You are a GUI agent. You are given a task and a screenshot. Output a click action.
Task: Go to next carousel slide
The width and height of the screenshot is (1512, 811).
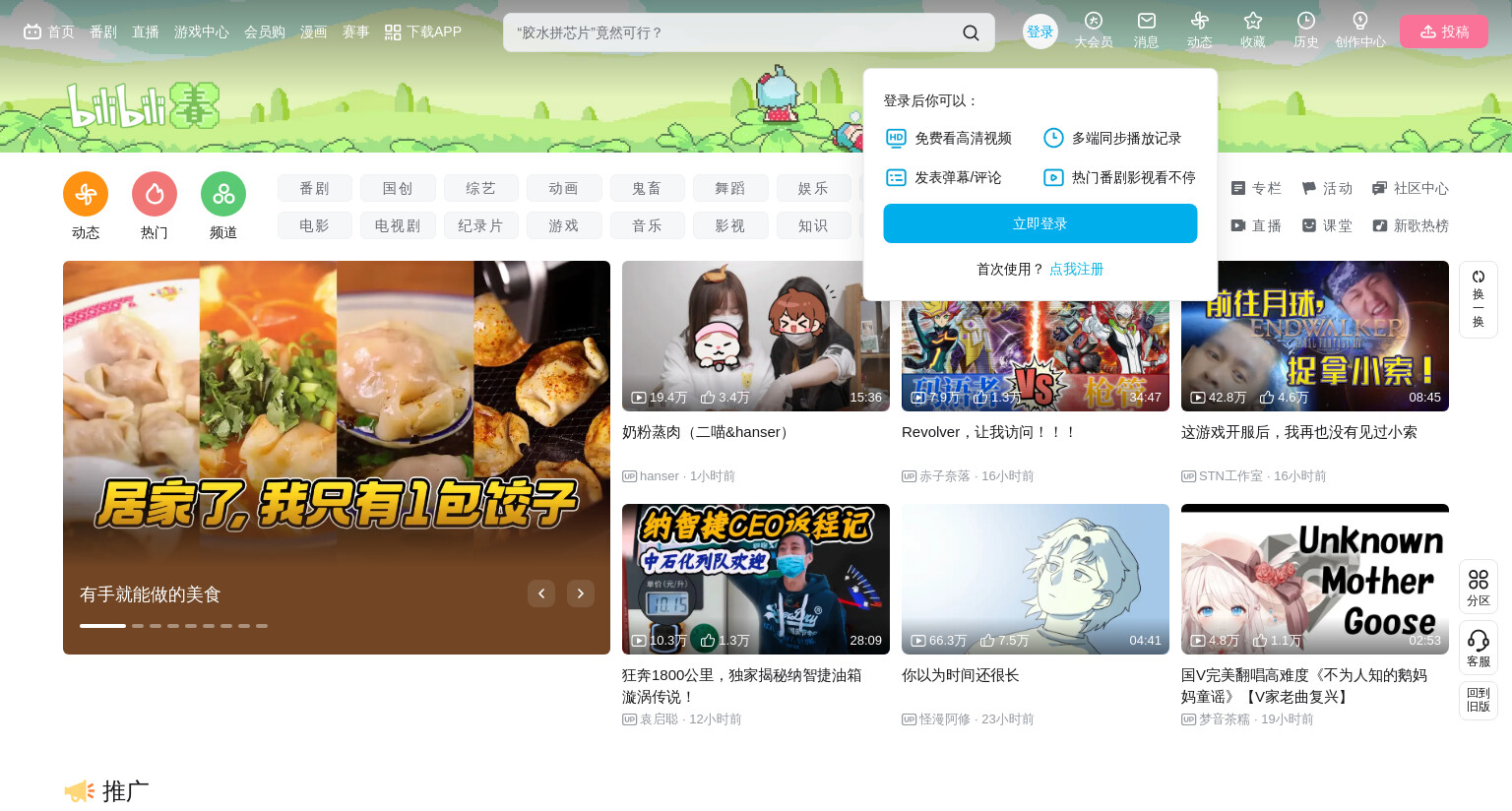tap(581, 593)
